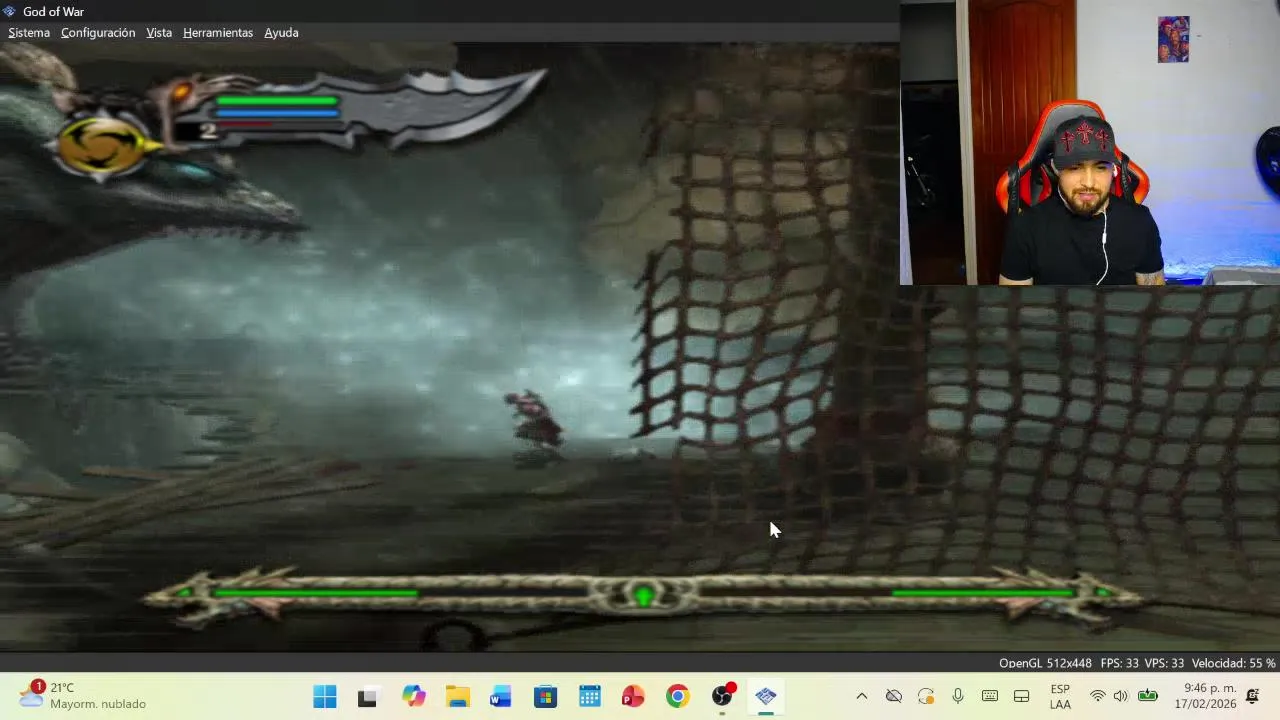Click the microphone tray icon

click(x=958, y=696)
